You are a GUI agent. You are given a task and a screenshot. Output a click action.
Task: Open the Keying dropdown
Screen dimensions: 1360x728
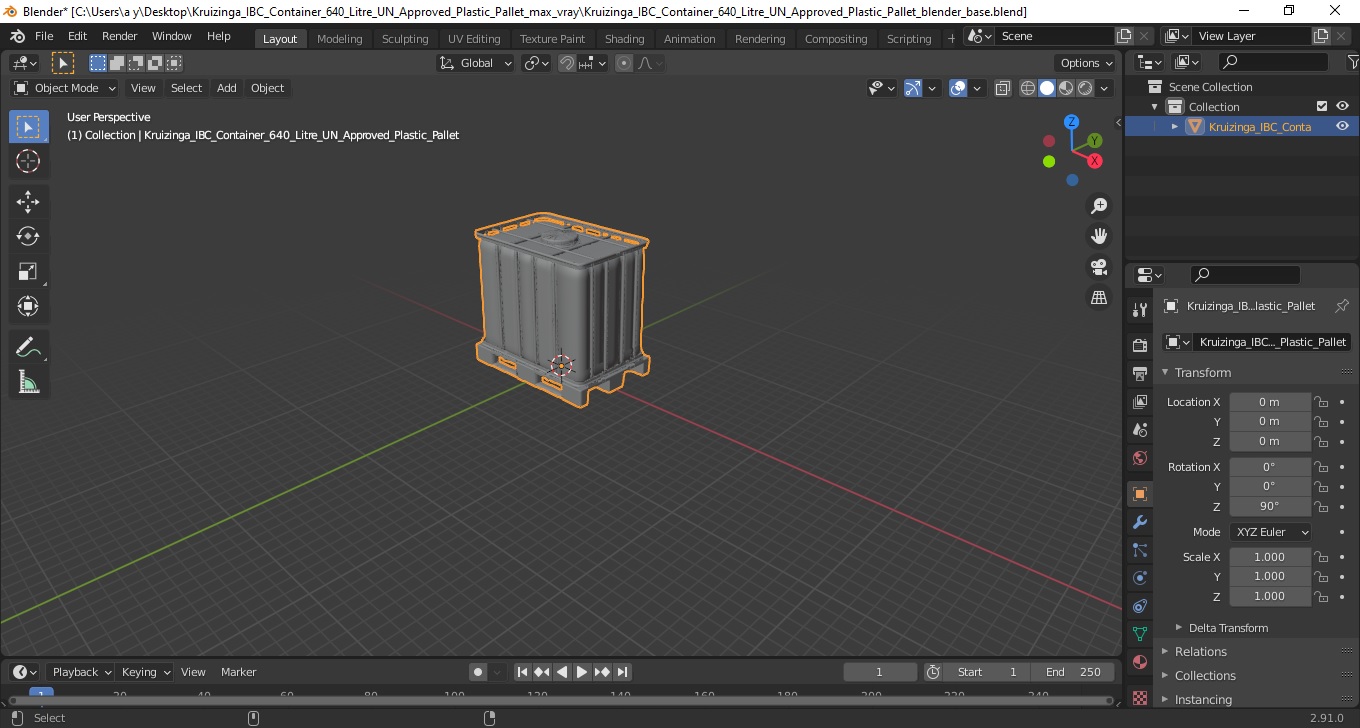(x=146, y=672)
